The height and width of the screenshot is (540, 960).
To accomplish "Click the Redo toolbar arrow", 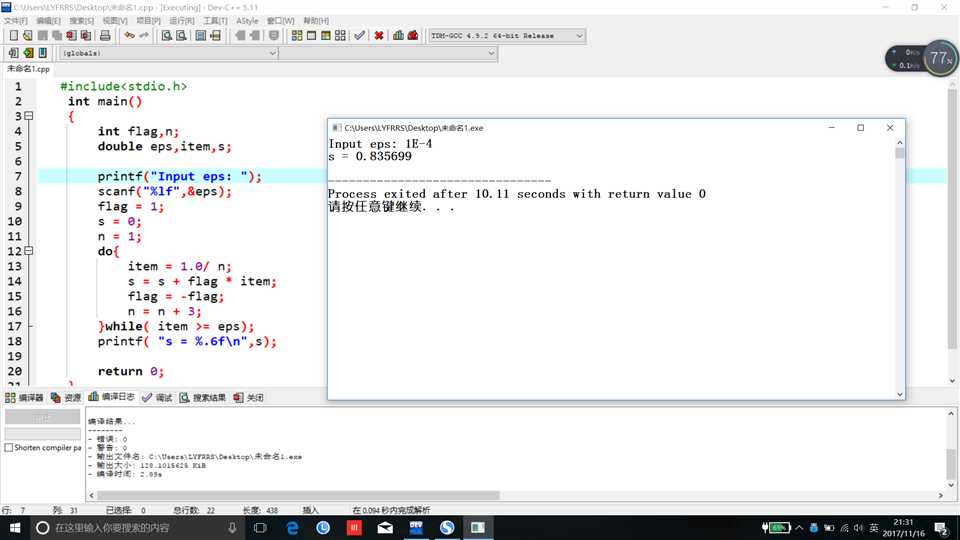I will point(144,36).
